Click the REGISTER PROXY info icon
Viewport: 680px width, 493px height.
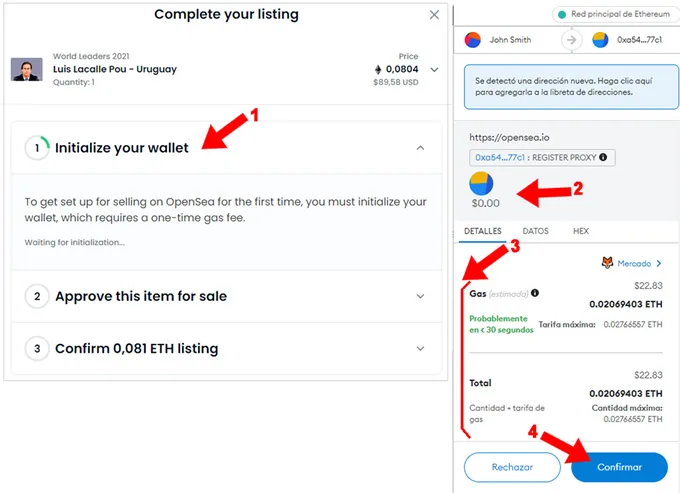point(603,158)
